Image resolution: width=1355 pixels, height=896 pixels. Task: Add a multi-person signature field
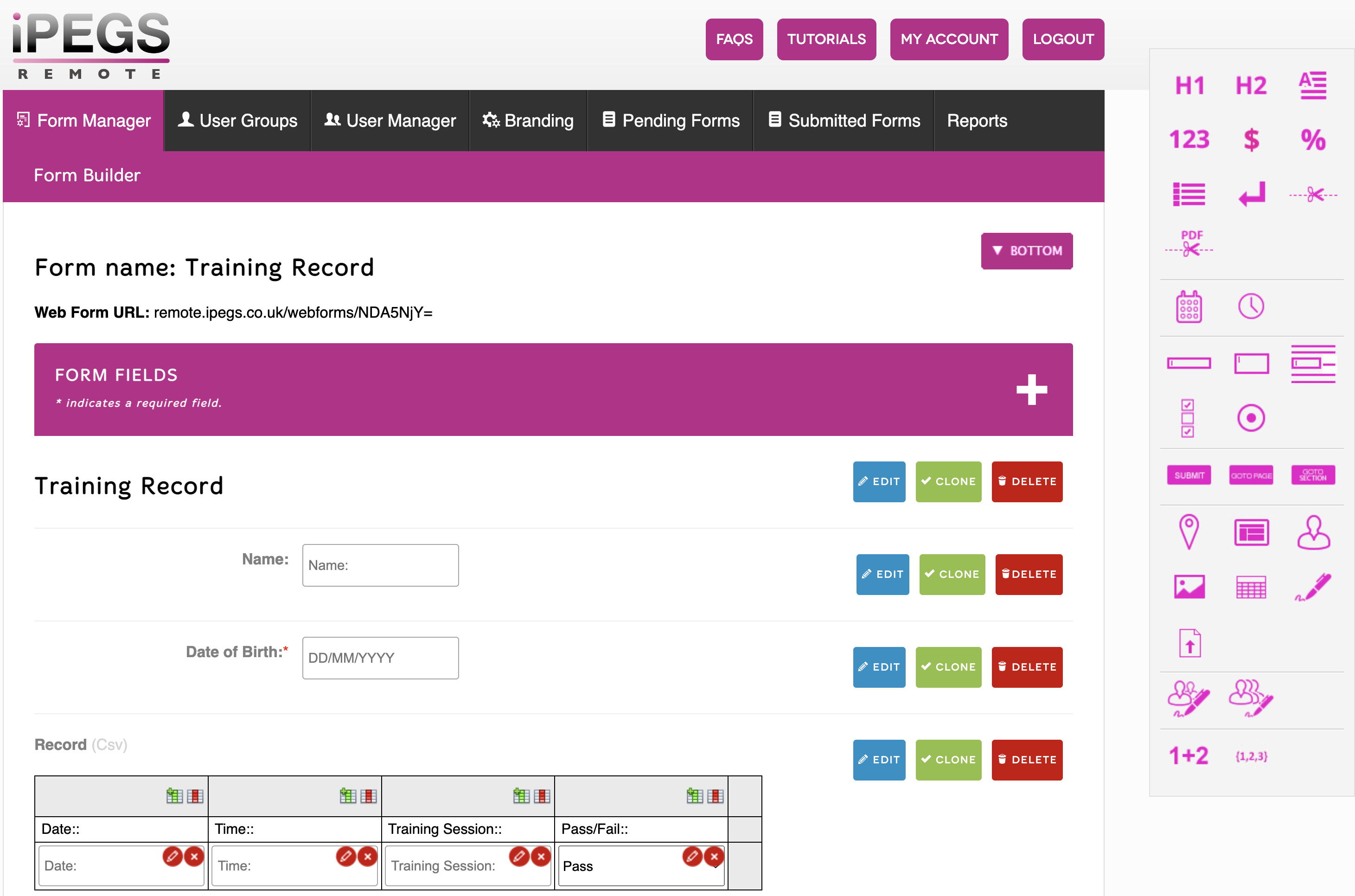[x=1251, y=698]
